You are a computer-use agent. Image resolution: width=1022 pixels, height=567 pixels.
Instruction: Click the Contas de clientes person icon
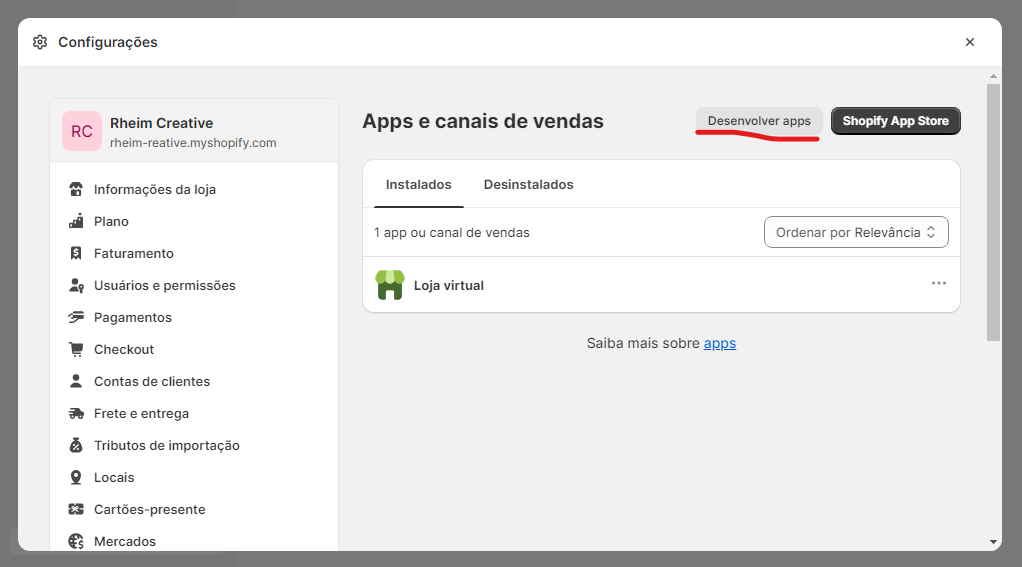coord(76,381)
